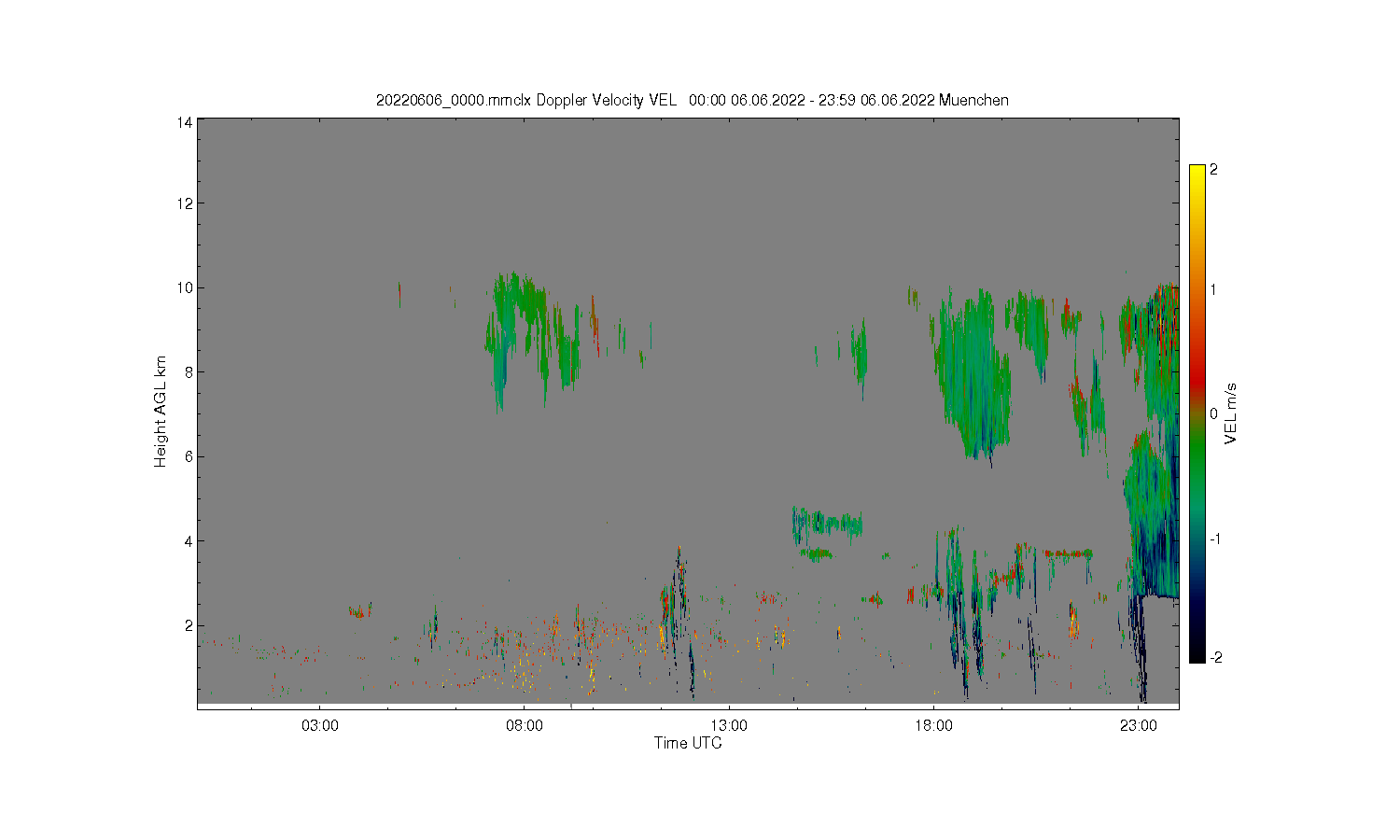The width and height of the screenshot is (1400, 840).
Task: Click the 'VEL m/s' colorbar label
Action: 1231,413
